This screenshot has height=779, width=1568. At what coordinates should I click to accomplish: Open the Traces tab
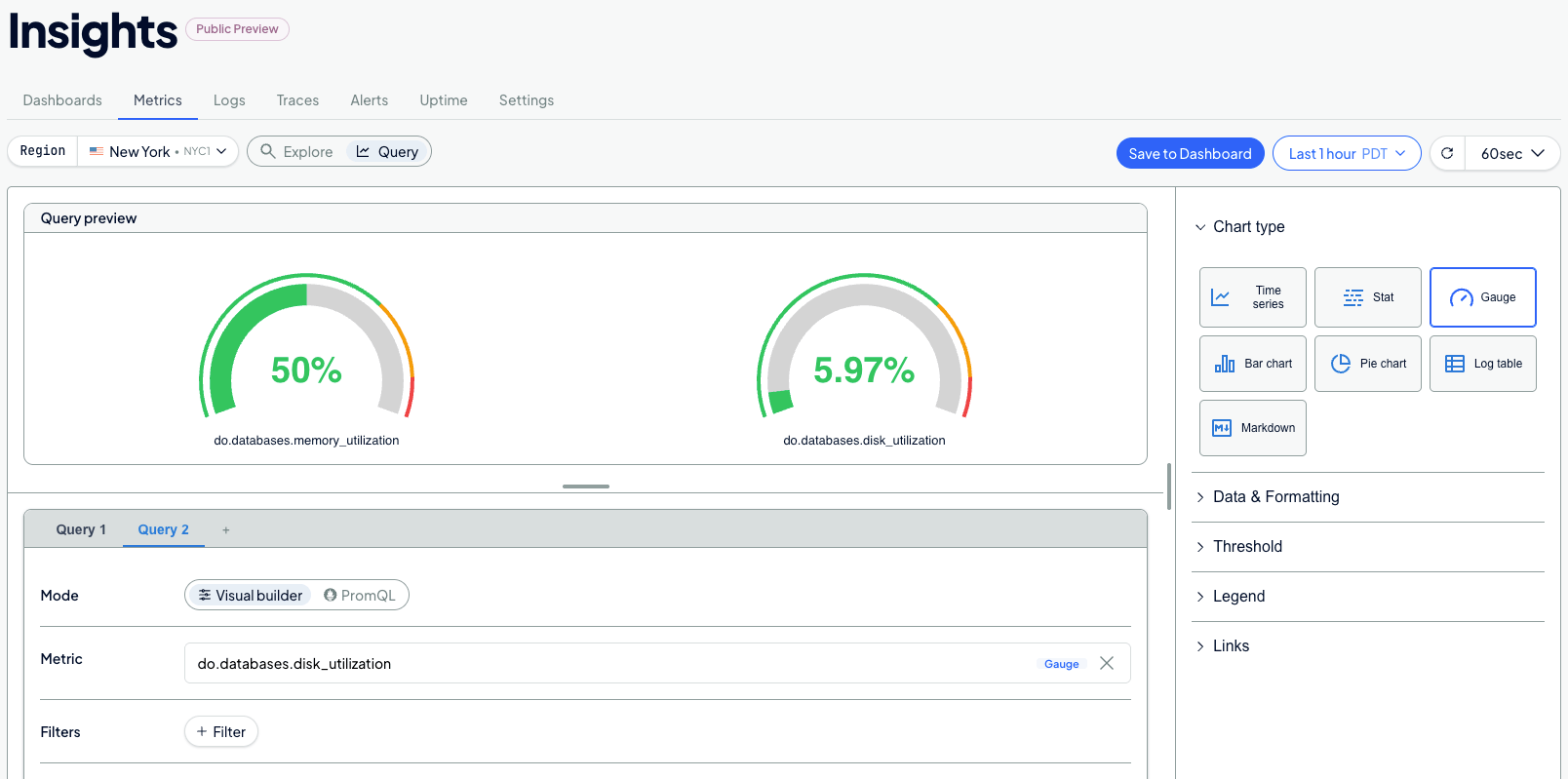coord(297,100)
